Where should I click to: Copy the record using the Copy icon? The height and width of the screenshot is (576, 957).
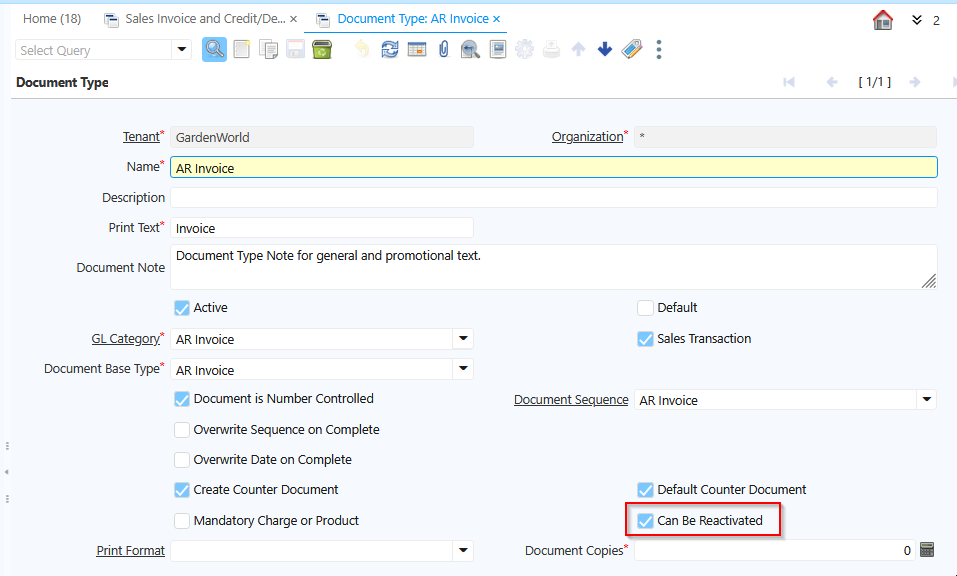[268, 49]
